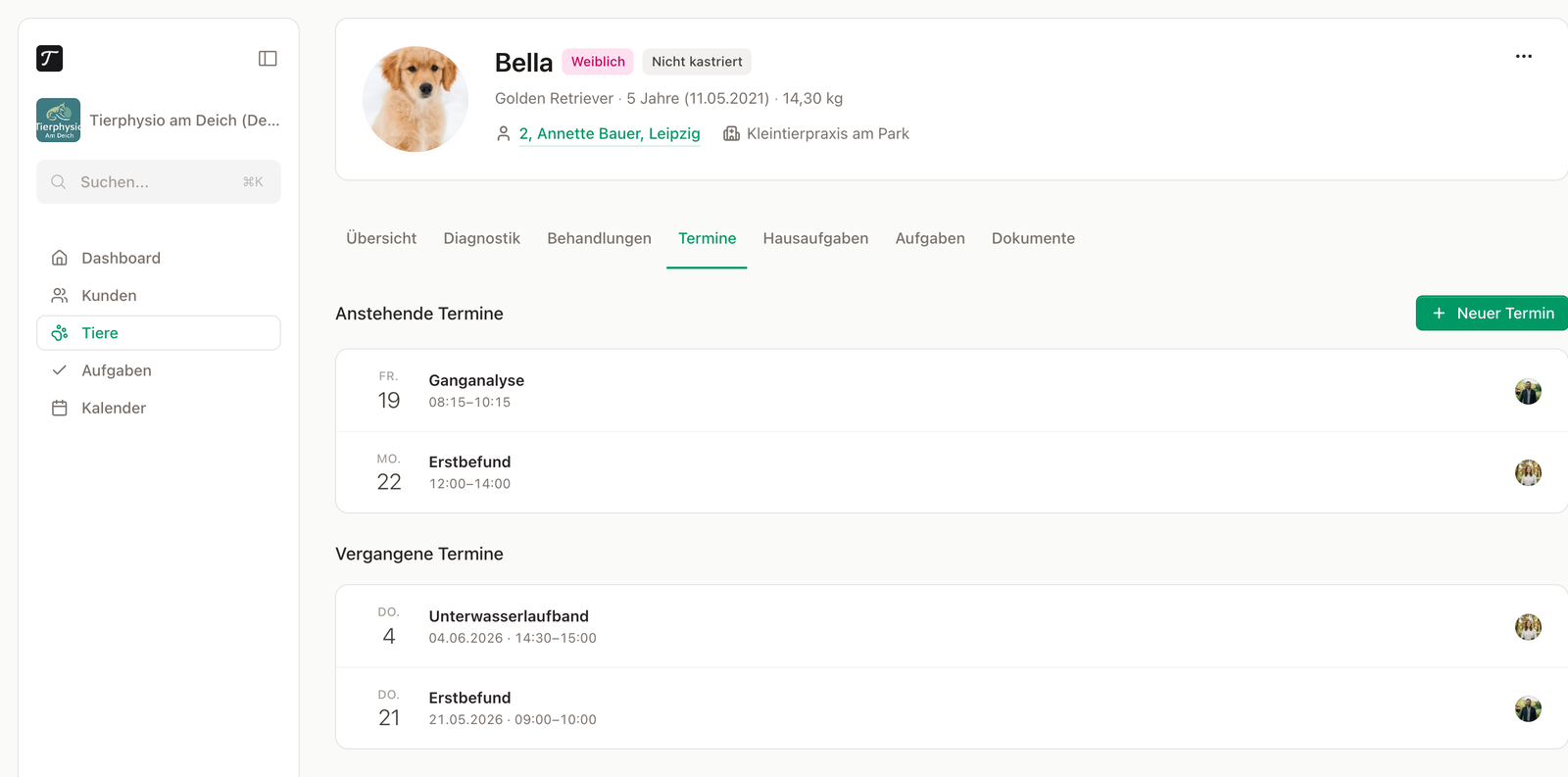Switch to the Diagnostik tab
1568x777 pixels.
tap(482, 238)
